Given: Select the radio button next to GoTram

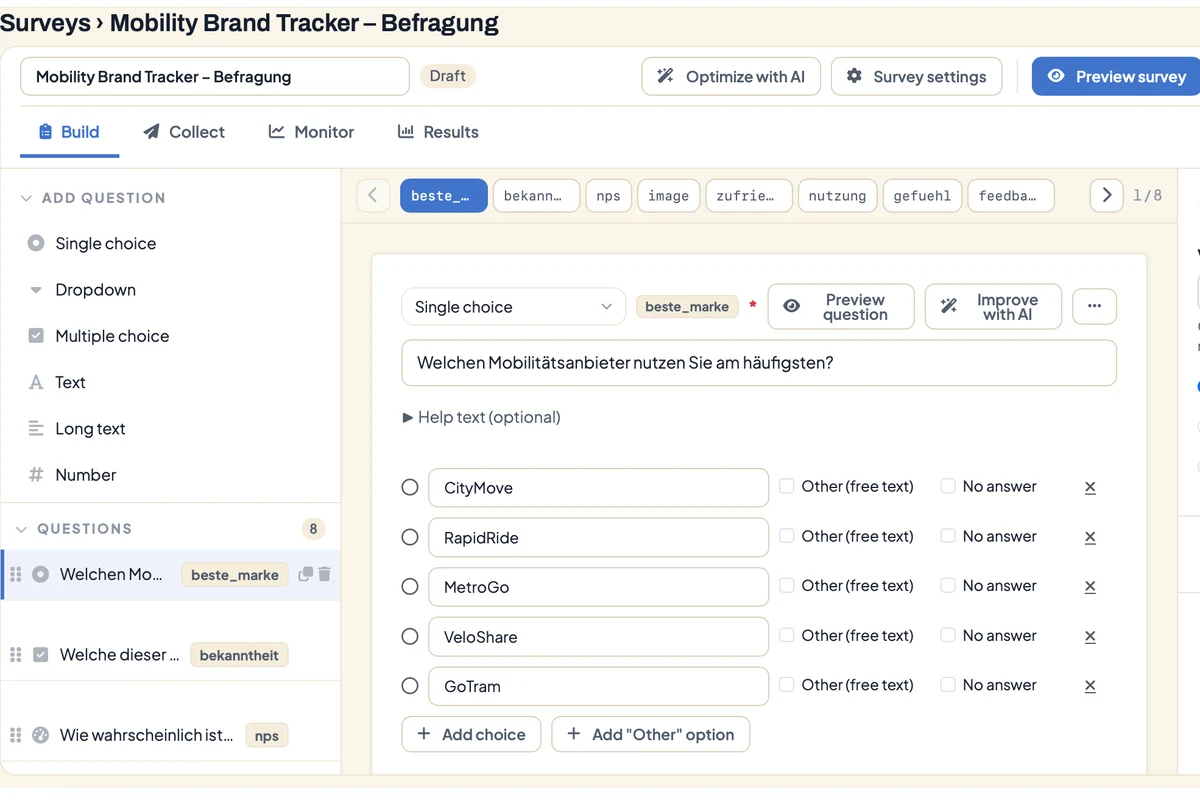Looking at the screenshot, I should (410, 686).
